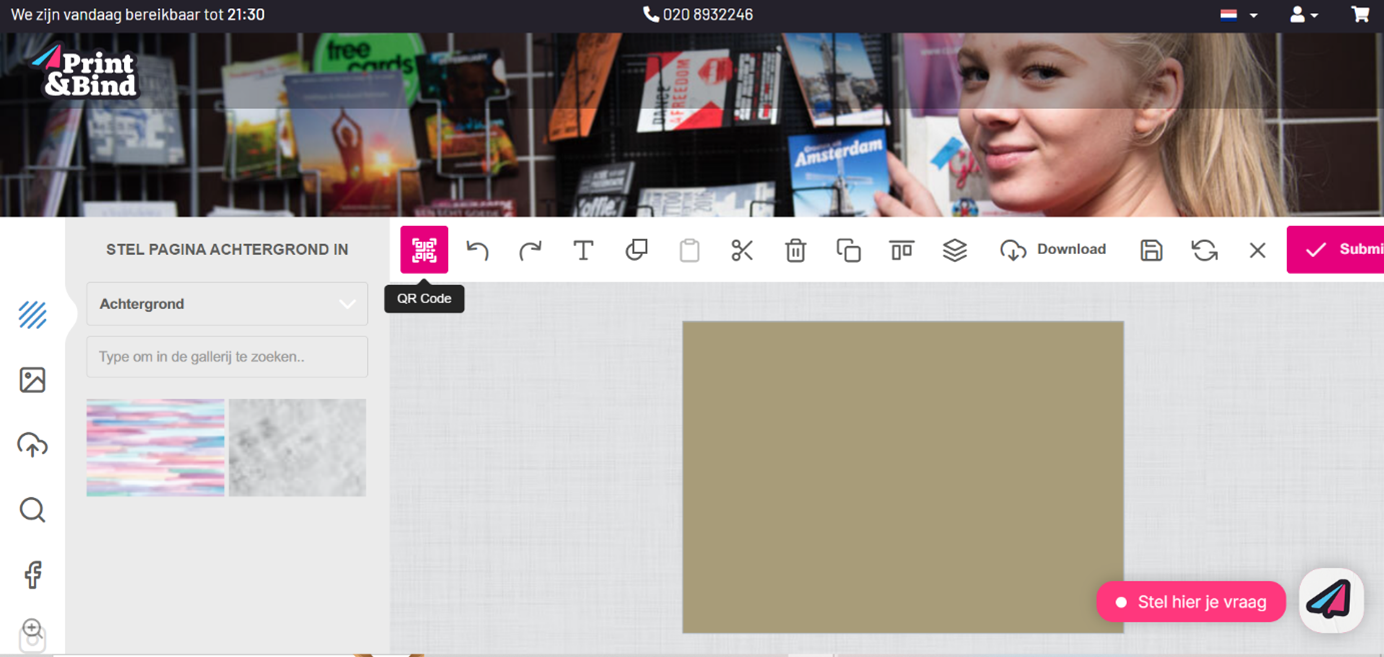
Task: Open the search sidebar tab
Action: (x=32, y=510)
